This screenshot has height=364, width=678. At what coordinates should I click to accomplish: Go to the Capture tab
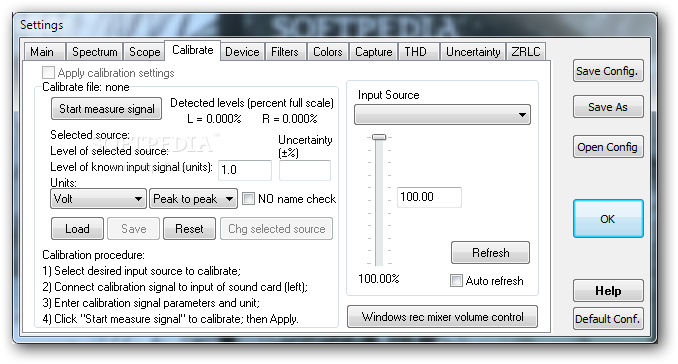click(374, 52)
